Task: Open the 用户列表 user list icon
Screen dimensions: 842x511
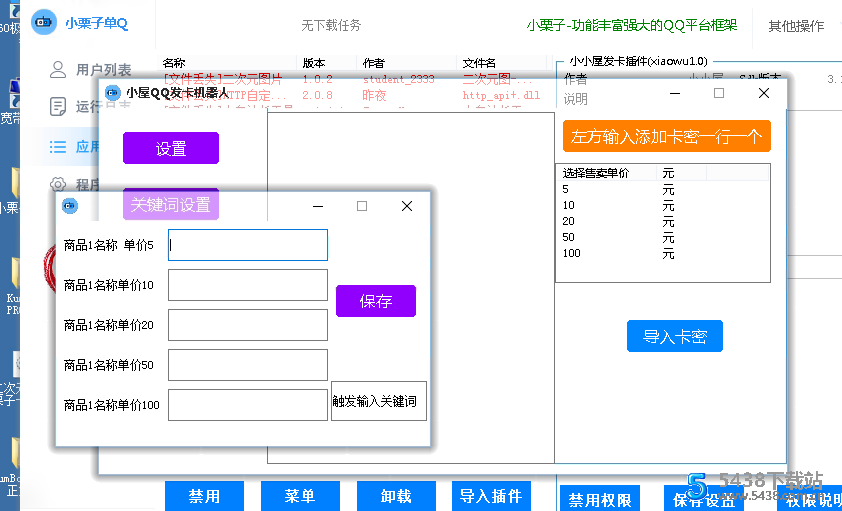Action: coord(58,70)
